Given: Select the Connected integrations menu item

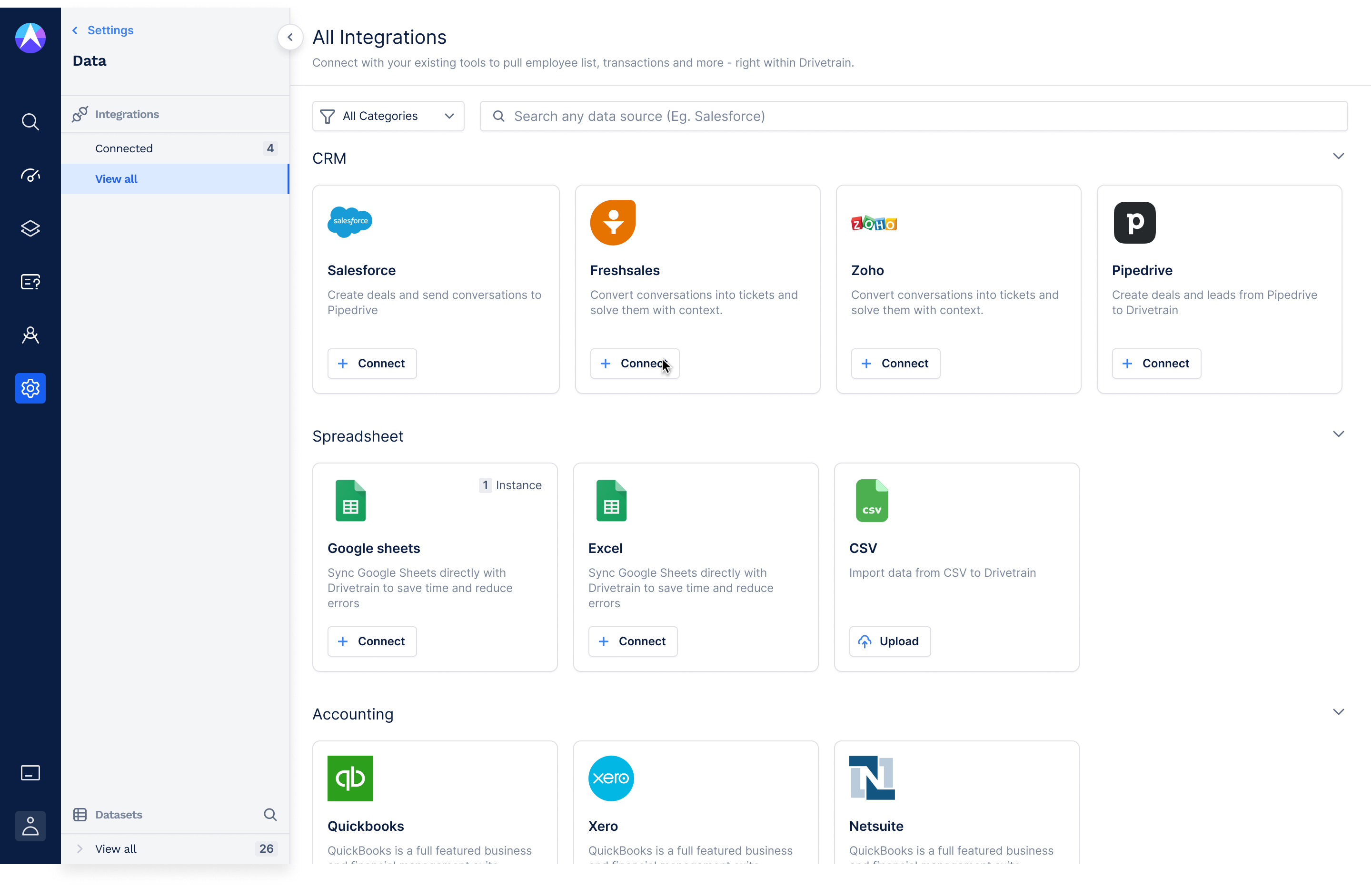Looking at the screenshot, I should coord(124,148).
